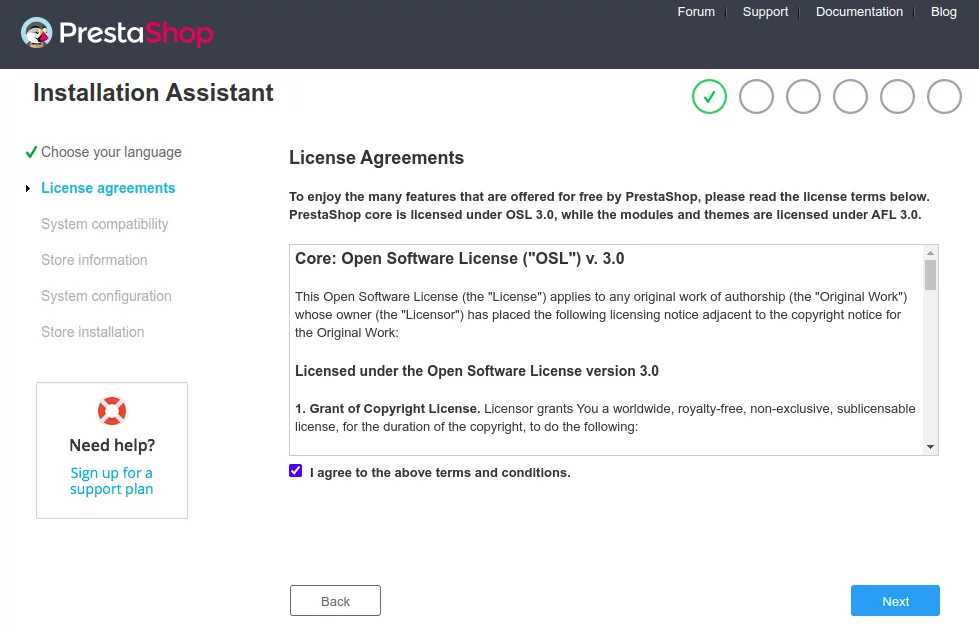Click the license text scrollbar thumb

point(930,275)
